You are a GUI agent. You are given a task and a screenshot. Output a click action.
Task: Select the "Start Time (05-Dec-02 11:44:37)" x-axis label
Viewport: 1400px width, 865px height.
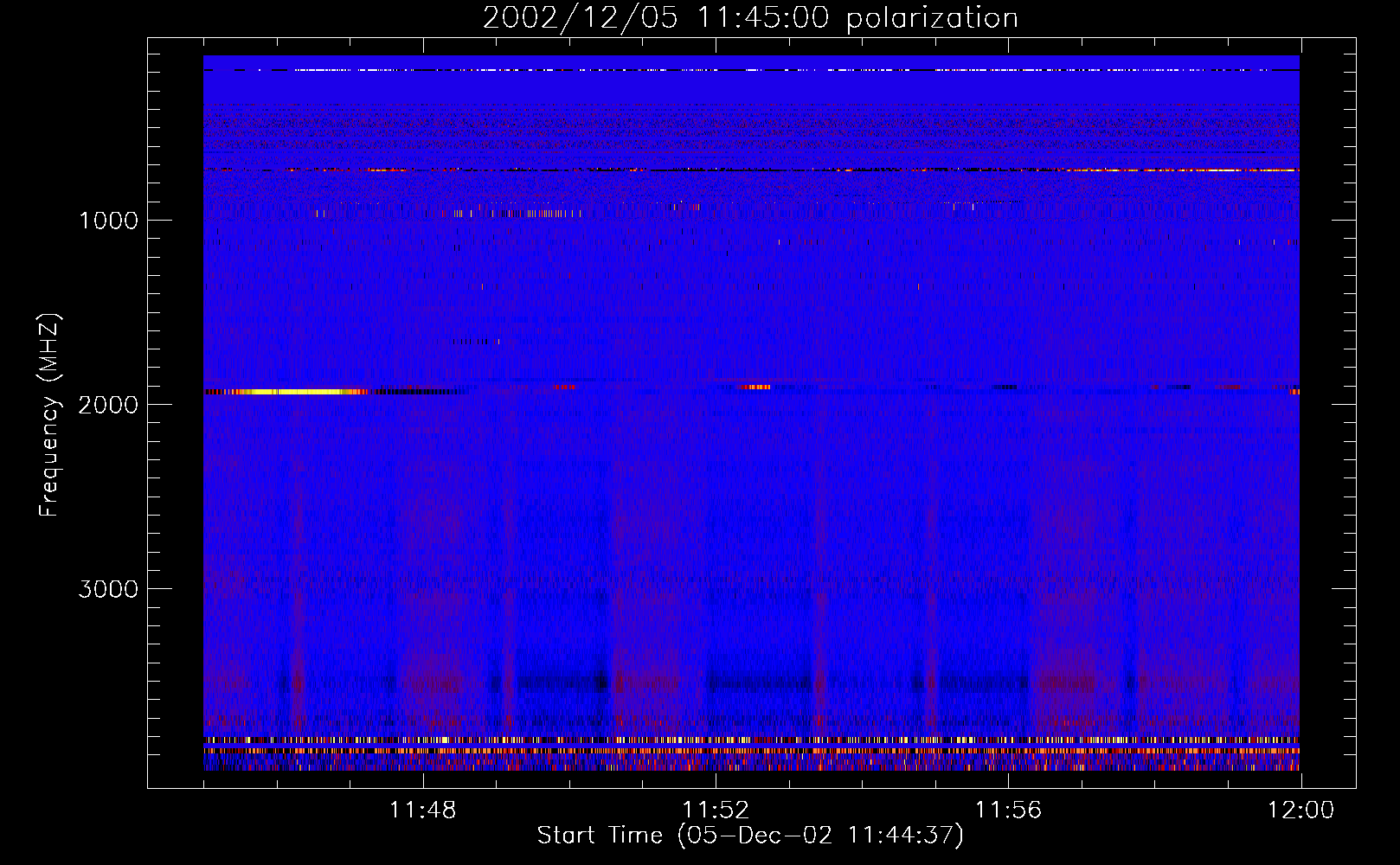coord(750,836)
